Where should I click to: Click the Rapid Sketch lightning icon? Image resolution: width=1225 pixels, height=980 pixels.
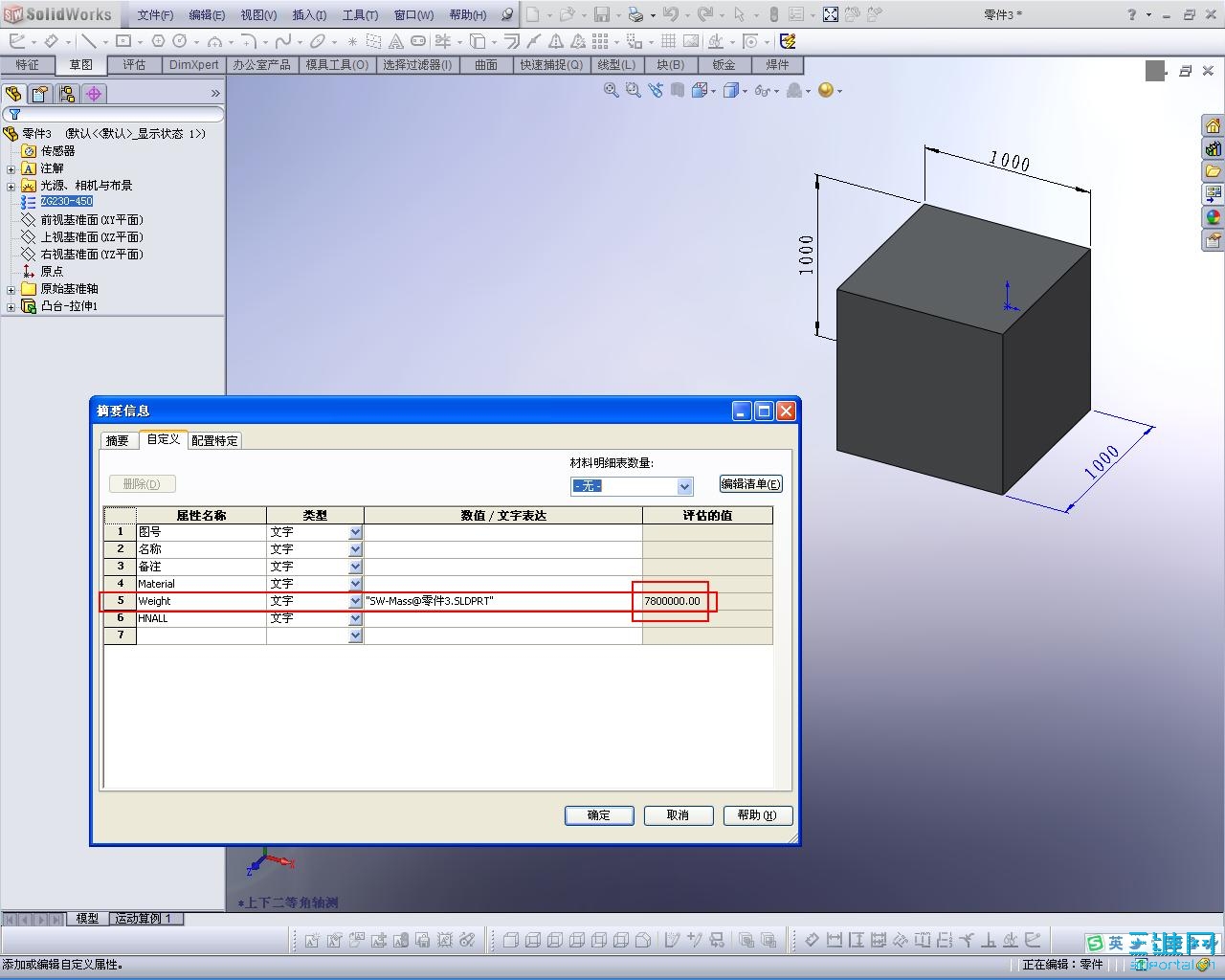point(788,41)
